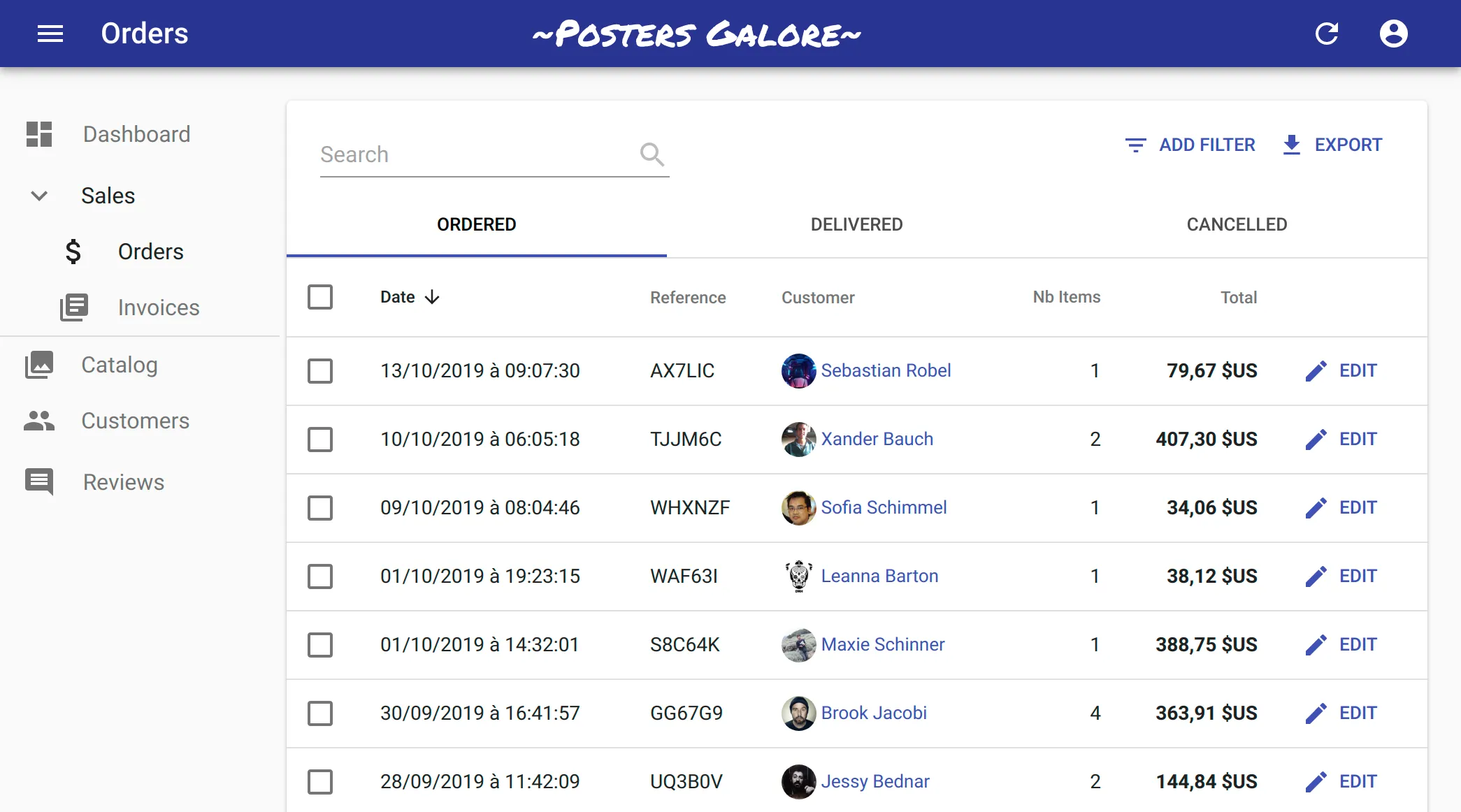Click the filter lines icon
Screen dimensions: 1461x812
pos(1136,145)
